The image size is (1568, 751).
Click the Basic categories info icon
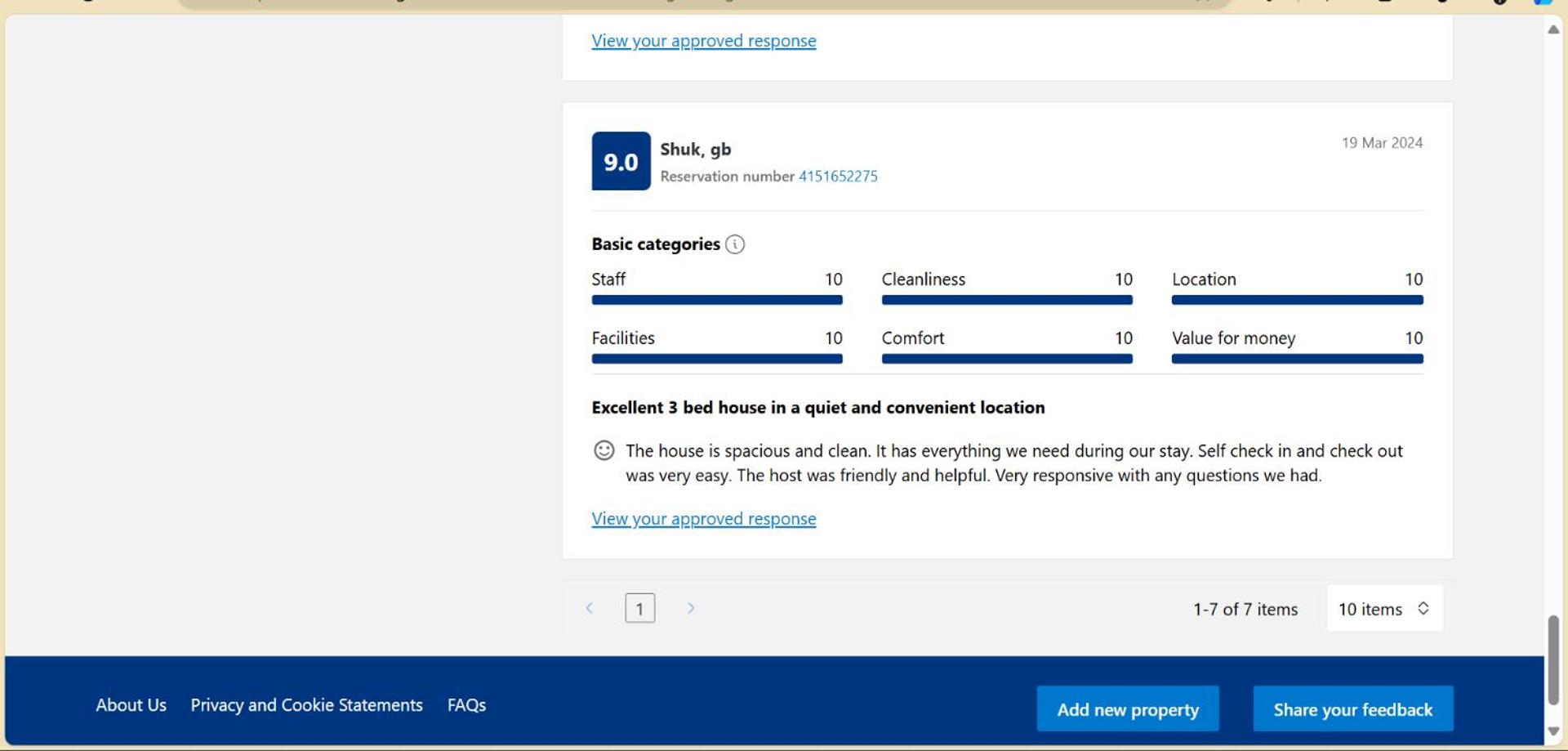(735, 244)
